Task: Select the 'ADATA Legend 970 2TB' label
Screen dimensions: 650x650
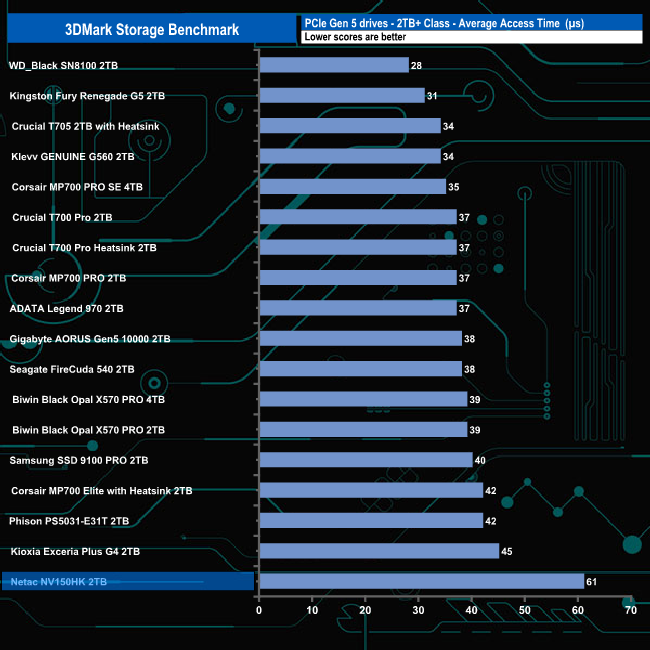Action: click(66, 308)
